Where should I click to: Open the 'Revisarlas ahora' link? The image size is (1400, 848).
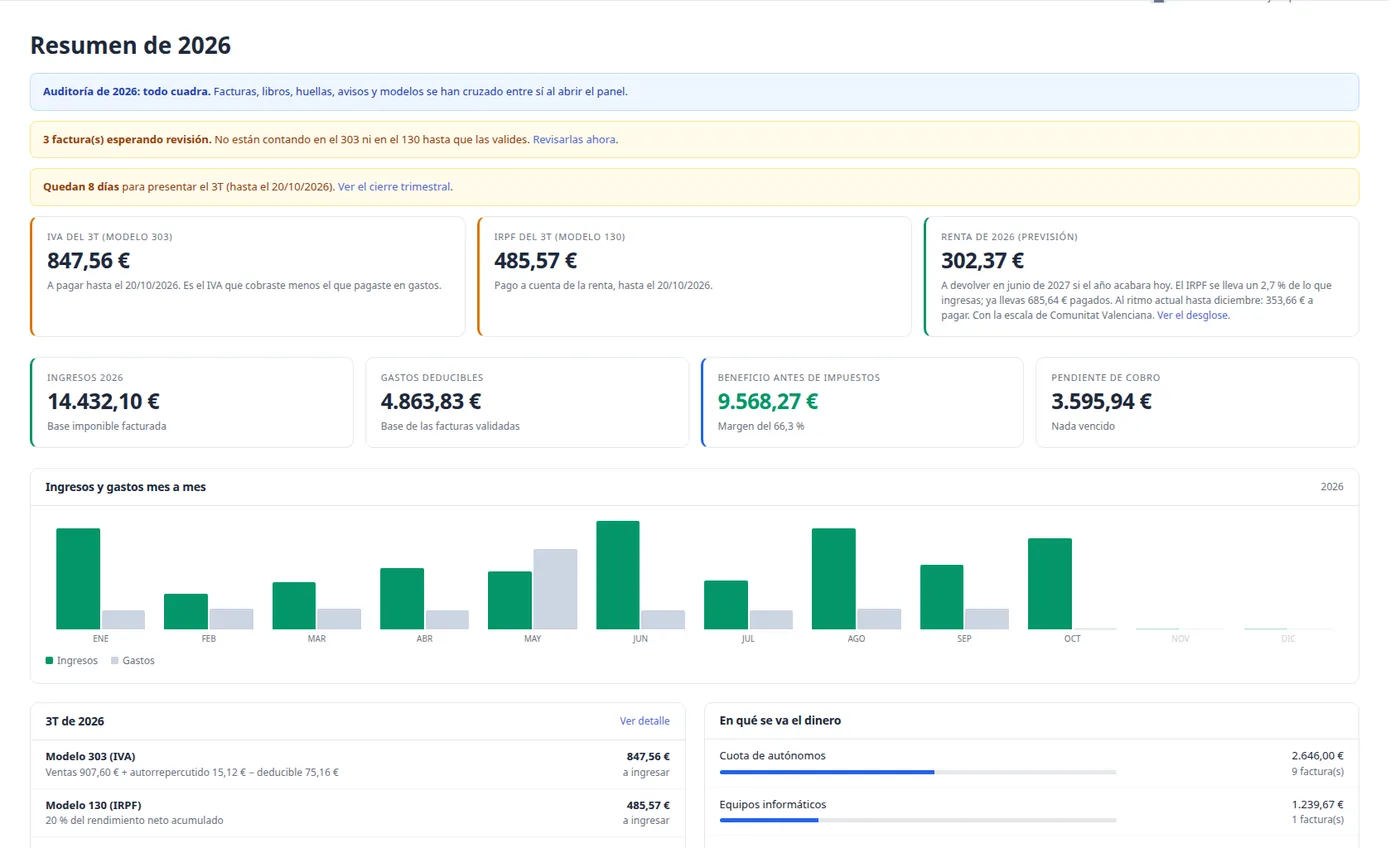tap(574, 139)
